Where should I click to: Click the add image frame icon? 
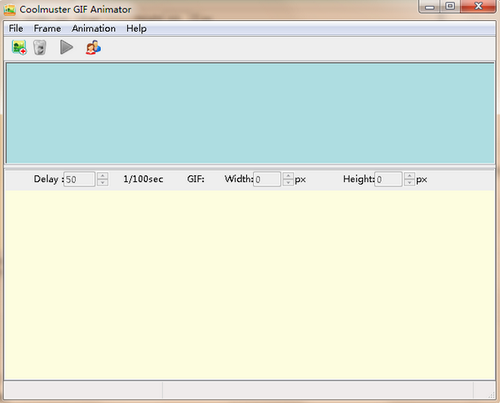[19, 47]
